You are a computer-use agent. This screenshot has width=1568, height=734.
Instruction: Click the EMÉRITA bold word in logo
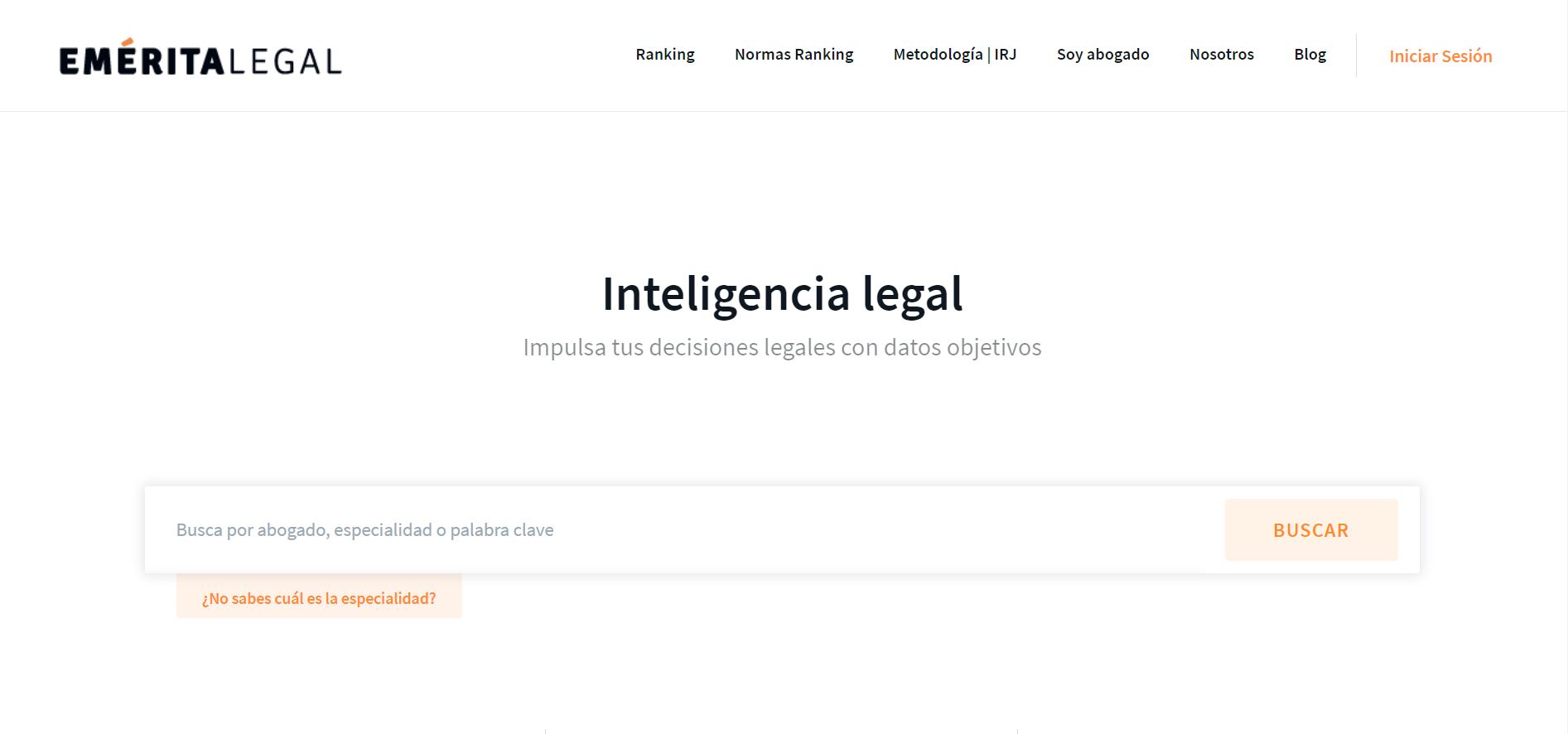tap(142, 62)
